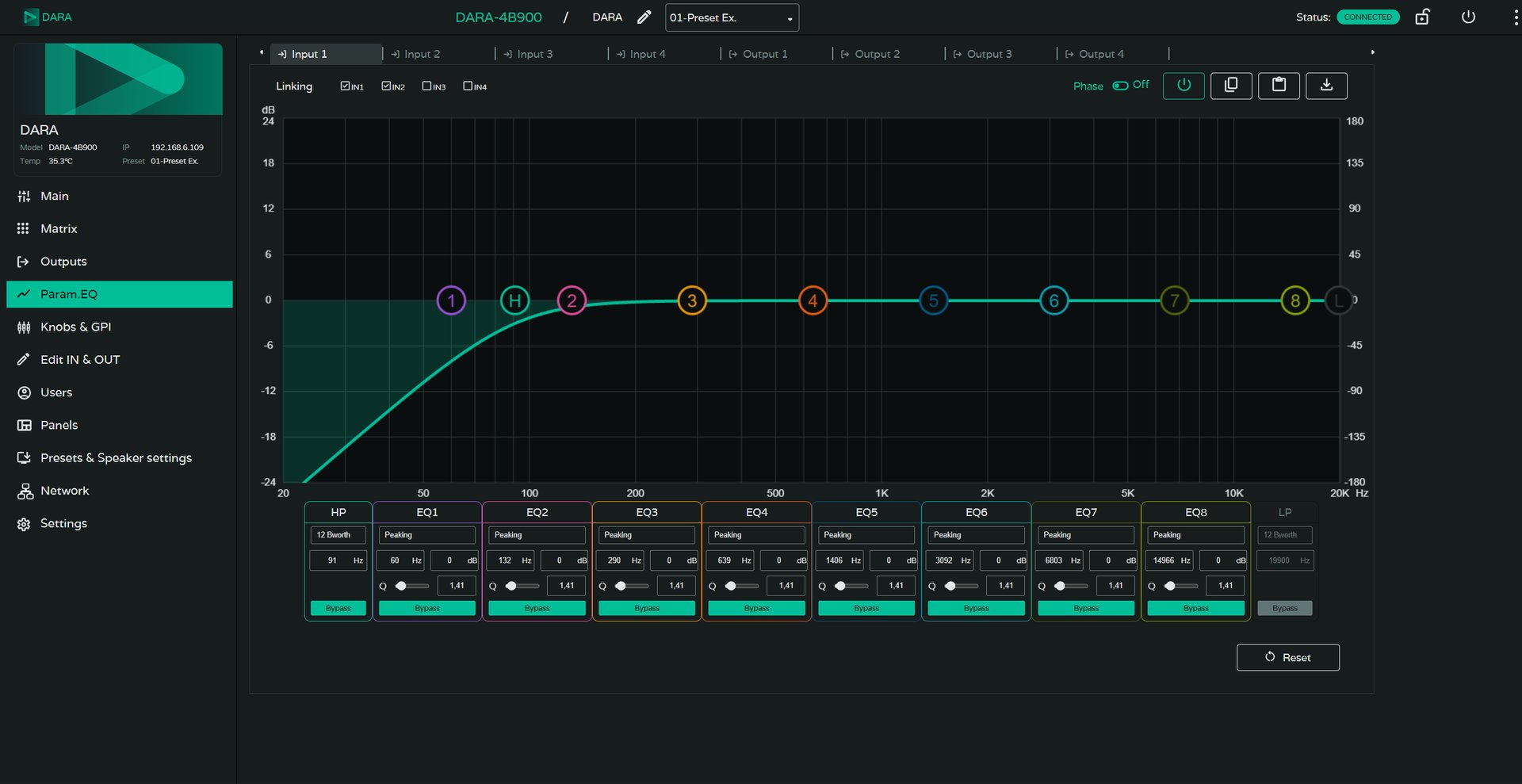Viewport: 1522px width, 784px height.
Task: Adjust the EQ7 Q slider
Action: pyautogui.click(x=1071, y=586)
